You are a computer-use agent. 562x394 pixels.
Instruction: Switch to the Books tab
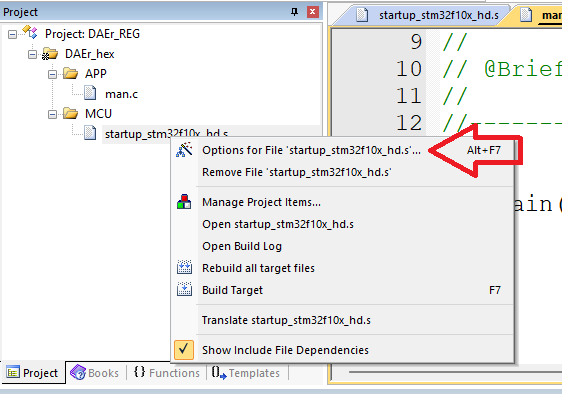tap(95, 373)
